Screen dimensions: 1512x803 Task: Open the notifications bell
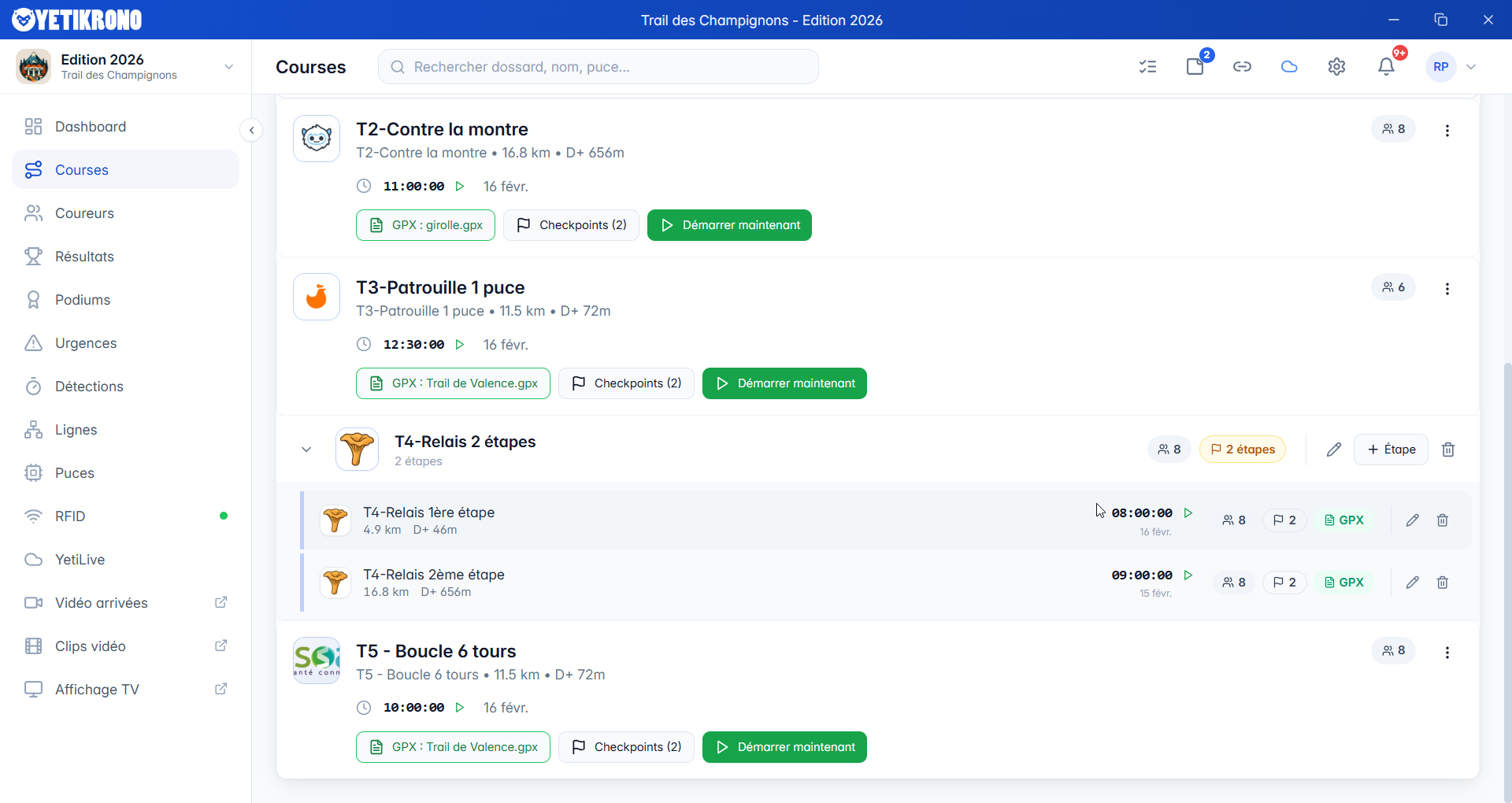click(1386, 66)
